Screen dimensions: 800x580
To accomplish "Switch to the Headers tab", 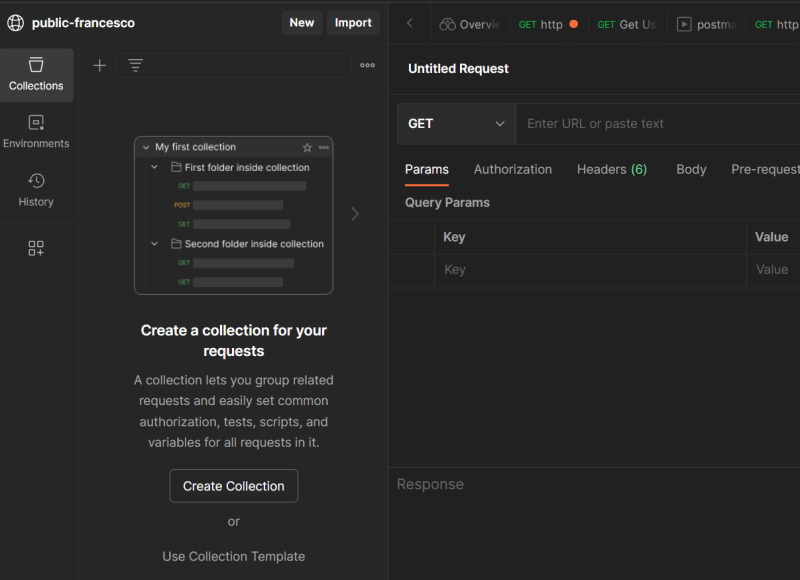I will [x=611, y=170].
